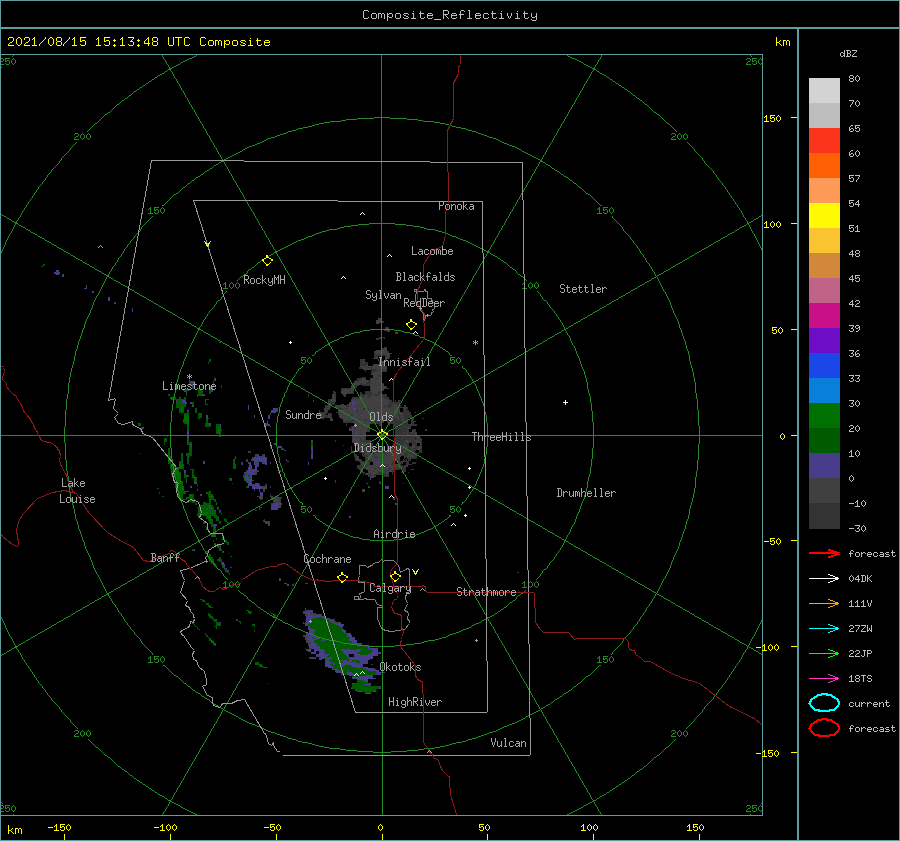Click the red forecast arrow in legend
The height and width of the screenshot is (841, 900).
pos(824,553)
